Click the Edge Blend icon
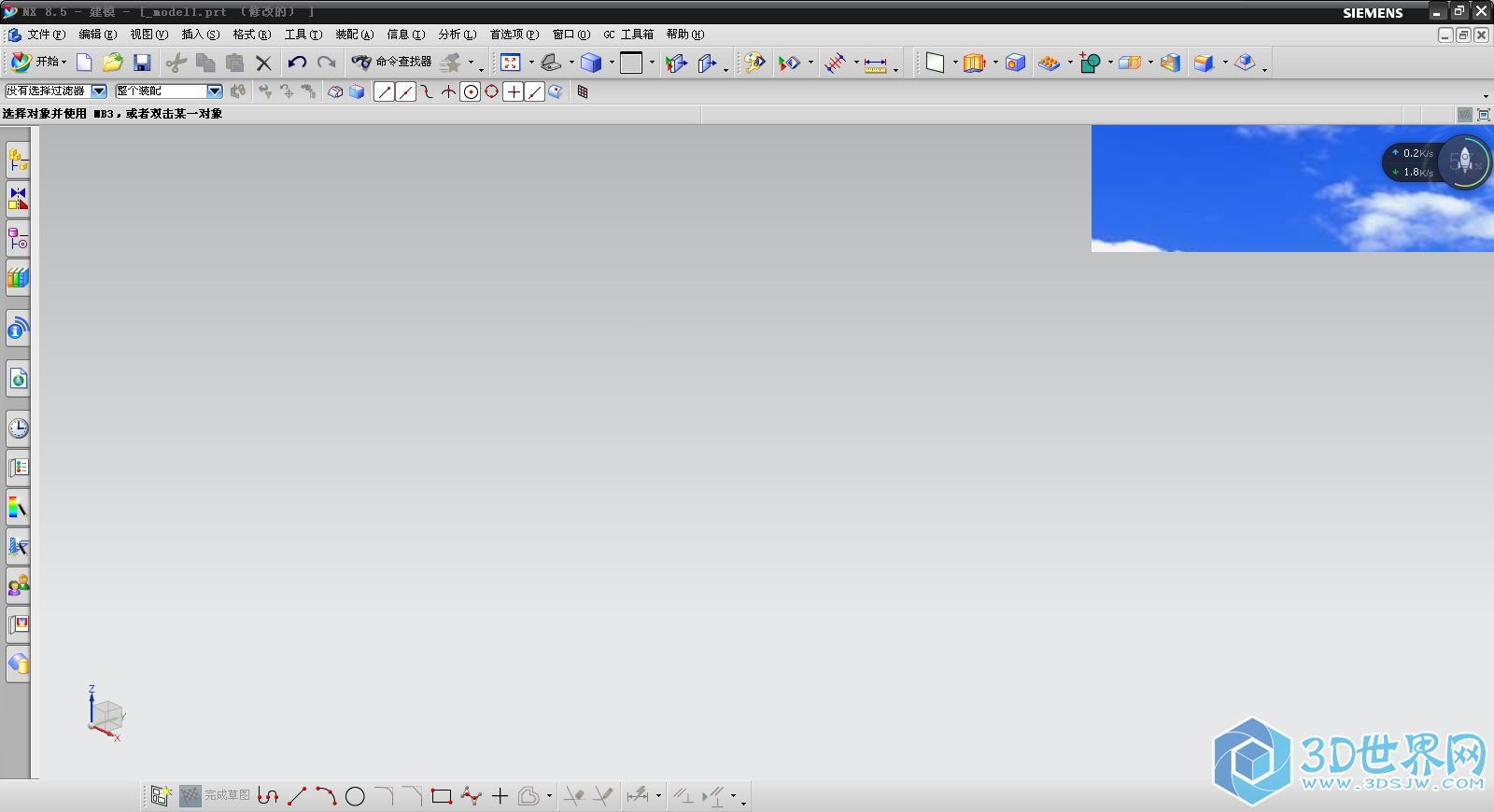This screenshot has height=812, width=1494. [x=1204, y=63]
